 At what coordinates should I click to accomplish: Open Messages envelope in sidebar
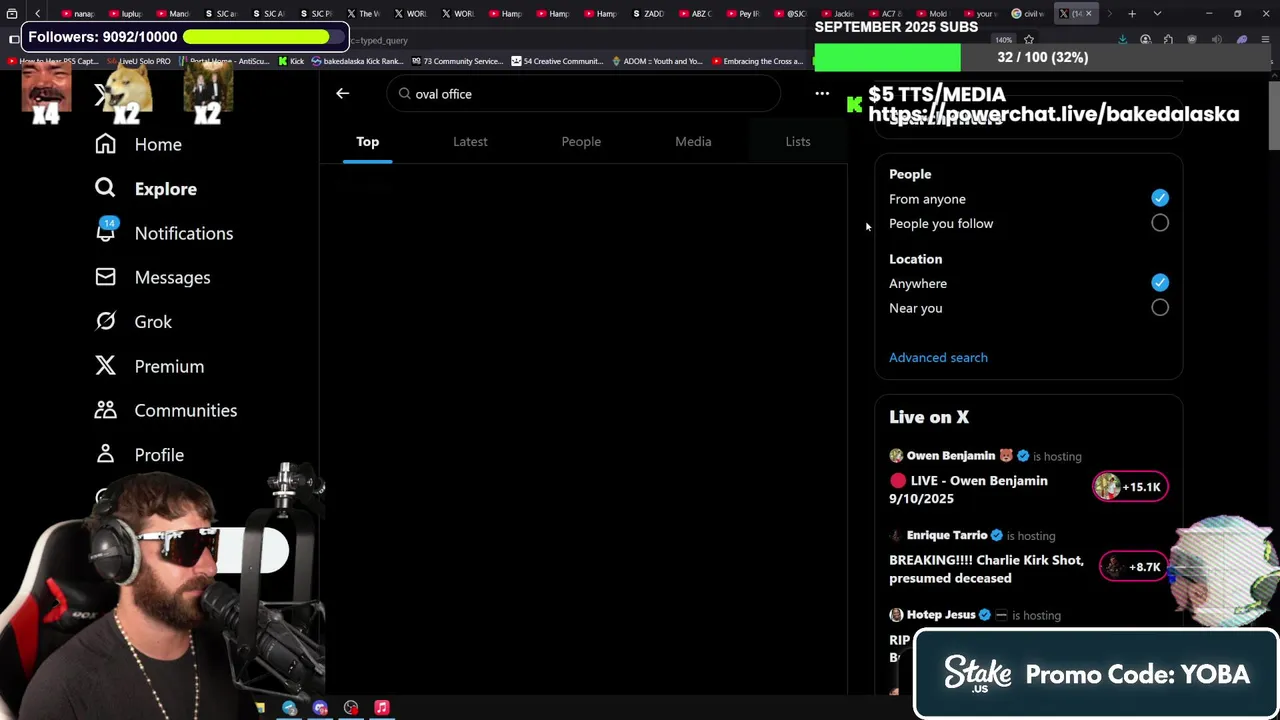153,277
